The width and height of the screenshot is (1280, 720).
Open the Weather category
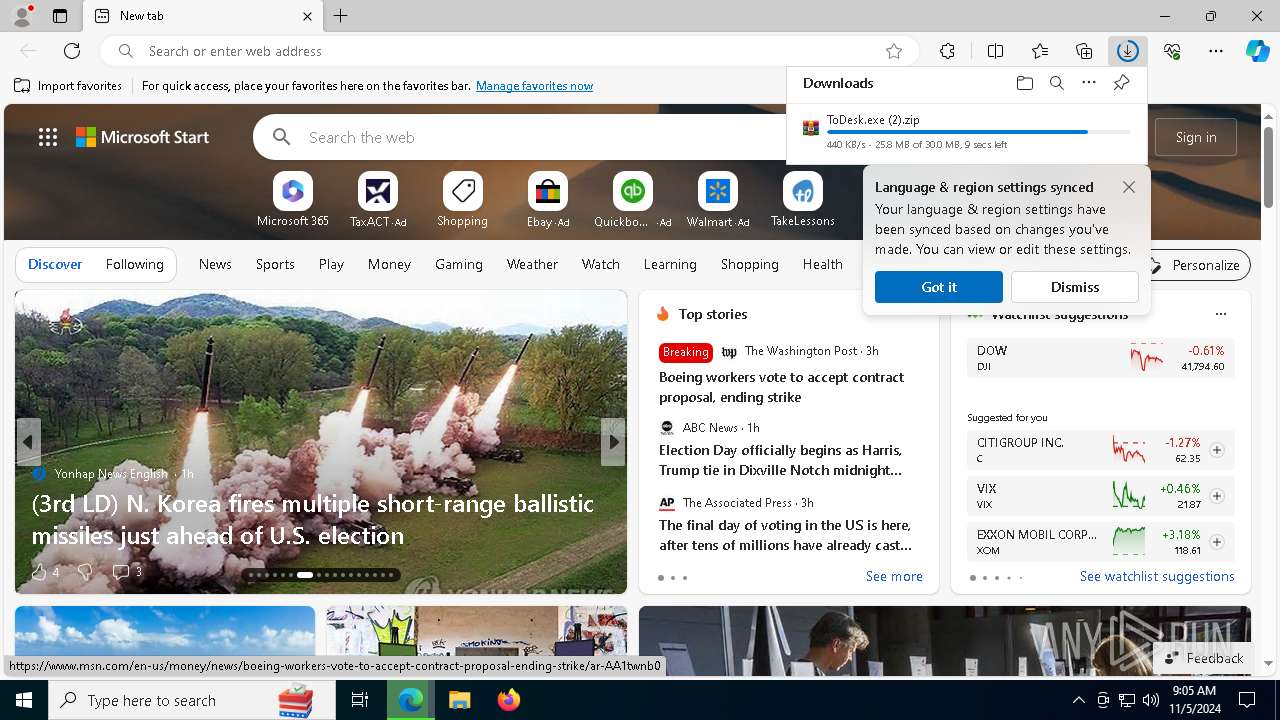pos(532,264)
